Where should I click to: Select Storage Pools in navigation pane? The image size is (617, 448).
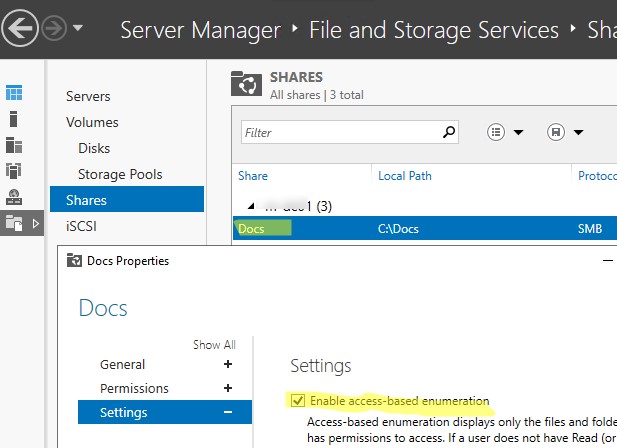tap(120, 174)
